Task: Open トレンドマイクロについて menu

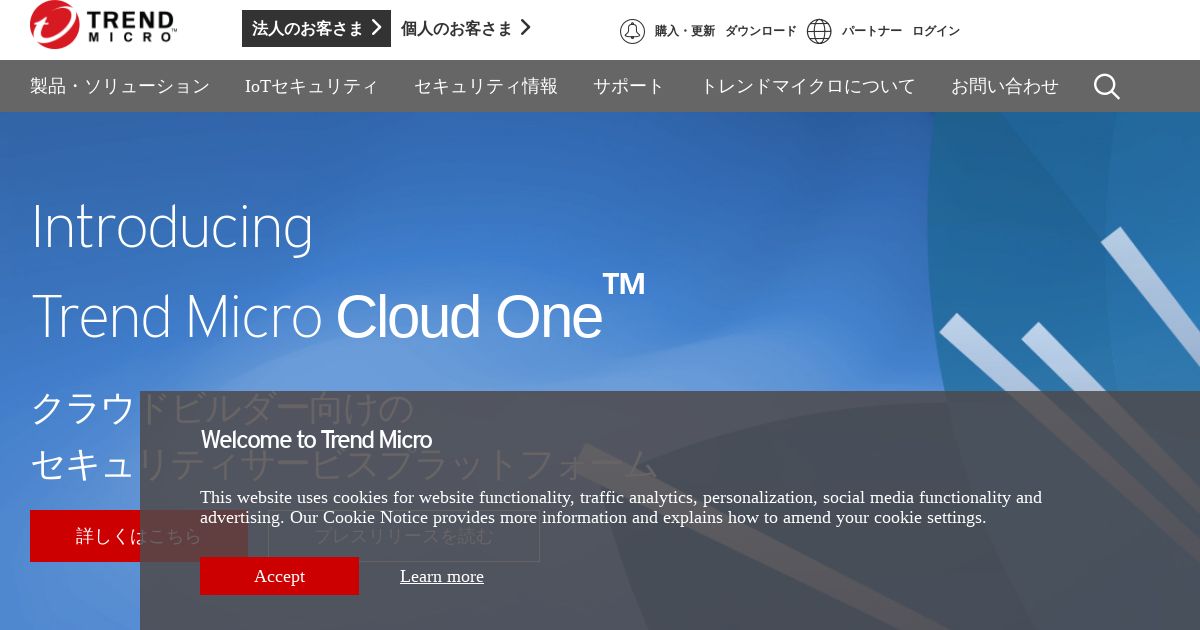Action: 808,86
